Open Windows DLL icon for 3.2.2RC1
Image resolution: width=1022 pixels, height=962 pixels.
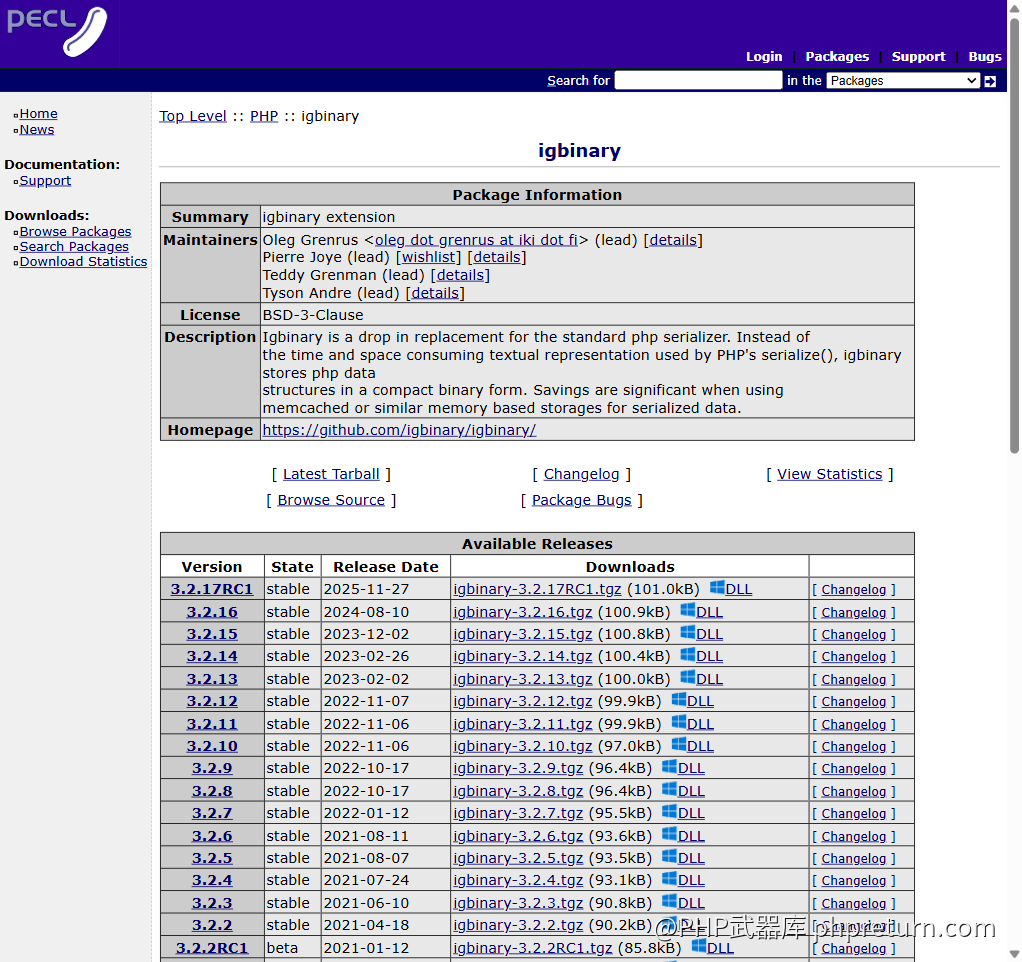(x=699, y=946)
